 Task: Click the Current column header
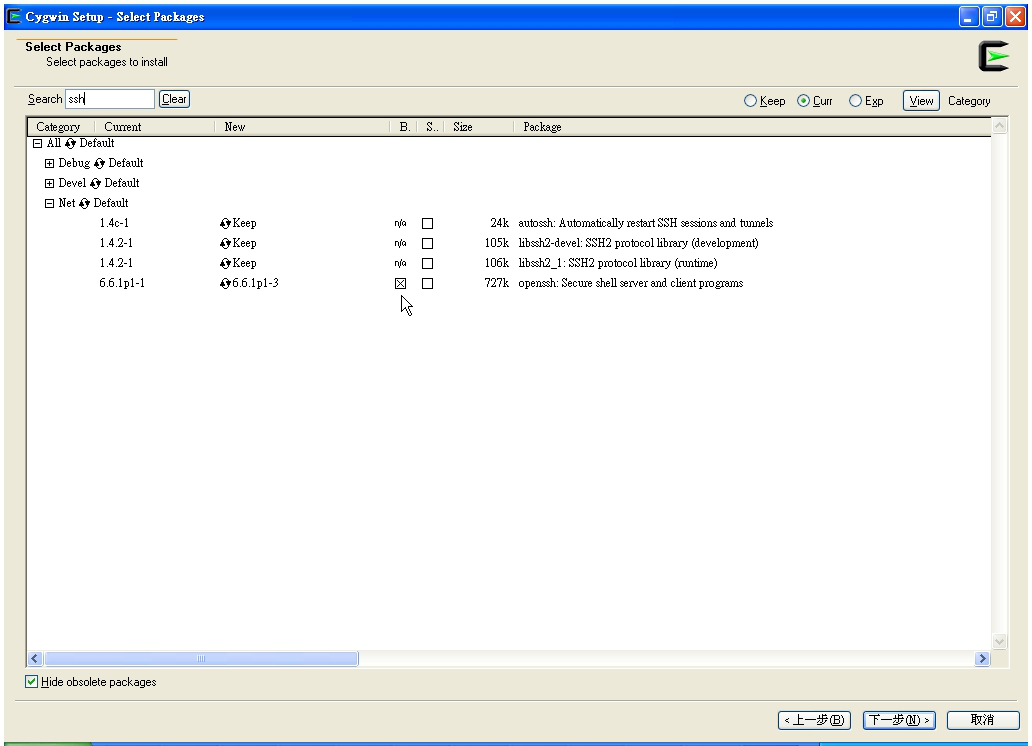[x=155, y=127]
